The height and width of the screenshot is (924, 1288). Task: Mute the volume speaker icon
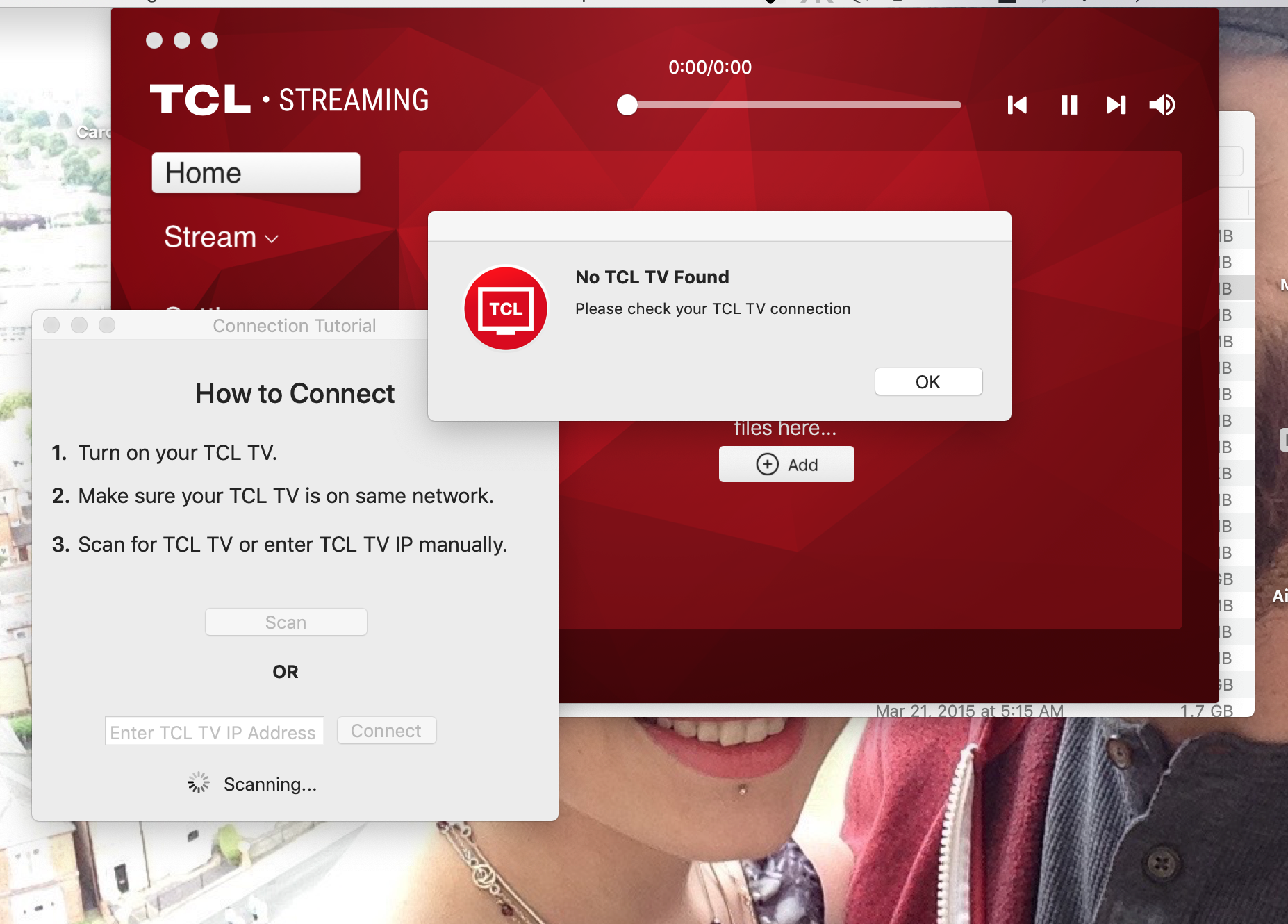1162,105
